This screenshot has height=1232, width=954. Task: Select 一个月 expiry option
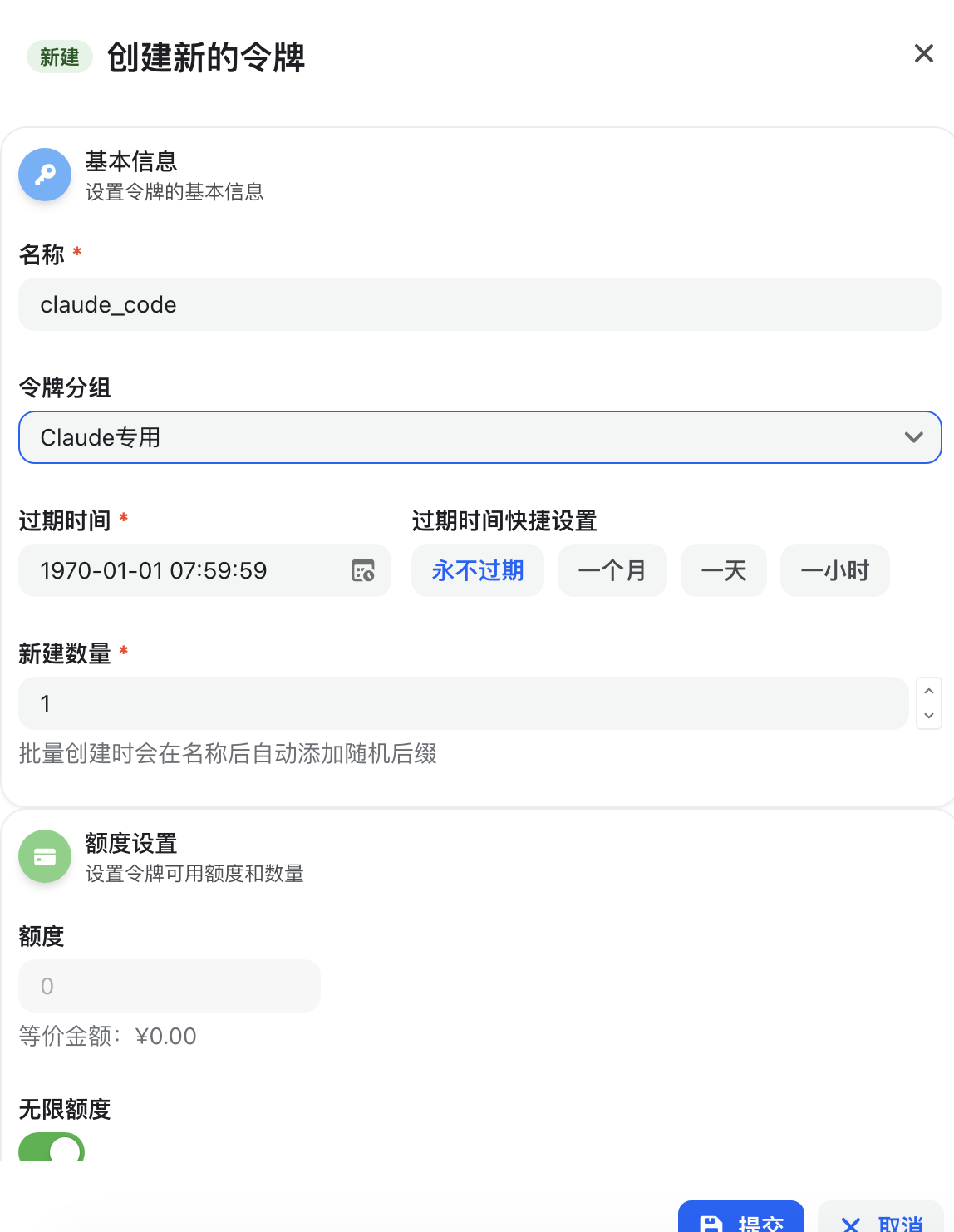coord(612,570)
